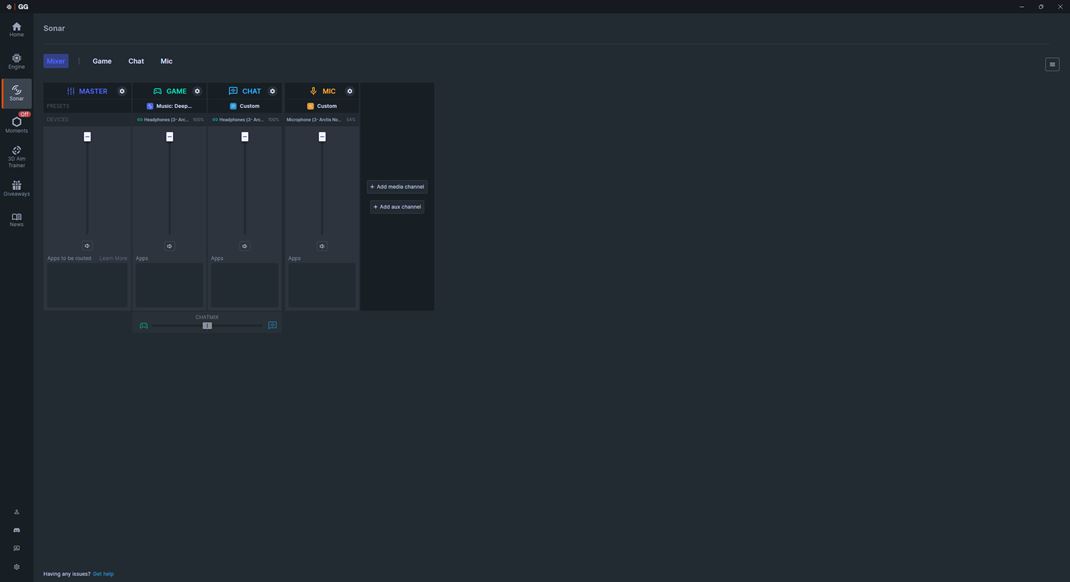Open the GAME channel settings gear
Viewport: 1070px width, 582px height.
pyautogui.click(x=197, y=91)
